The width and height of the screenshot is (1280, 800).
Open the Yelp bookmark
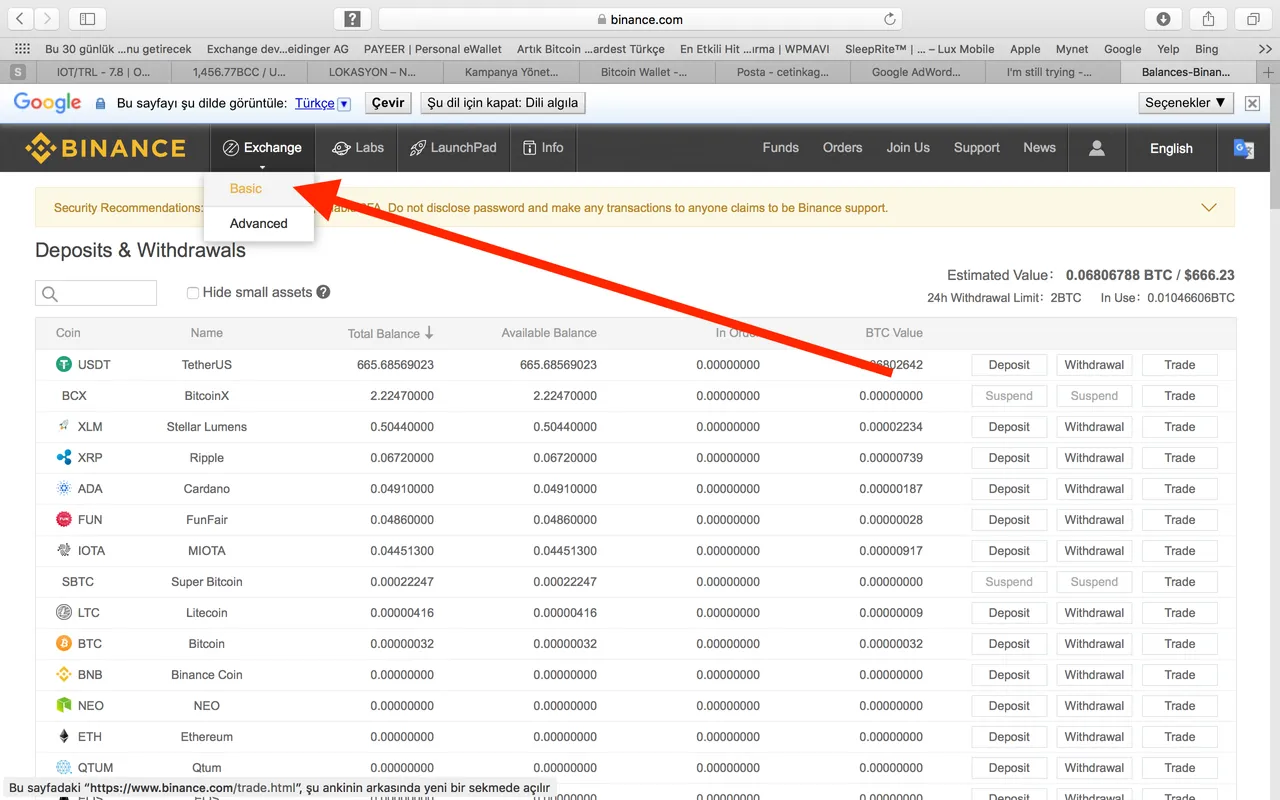[x=1168, y=49]
